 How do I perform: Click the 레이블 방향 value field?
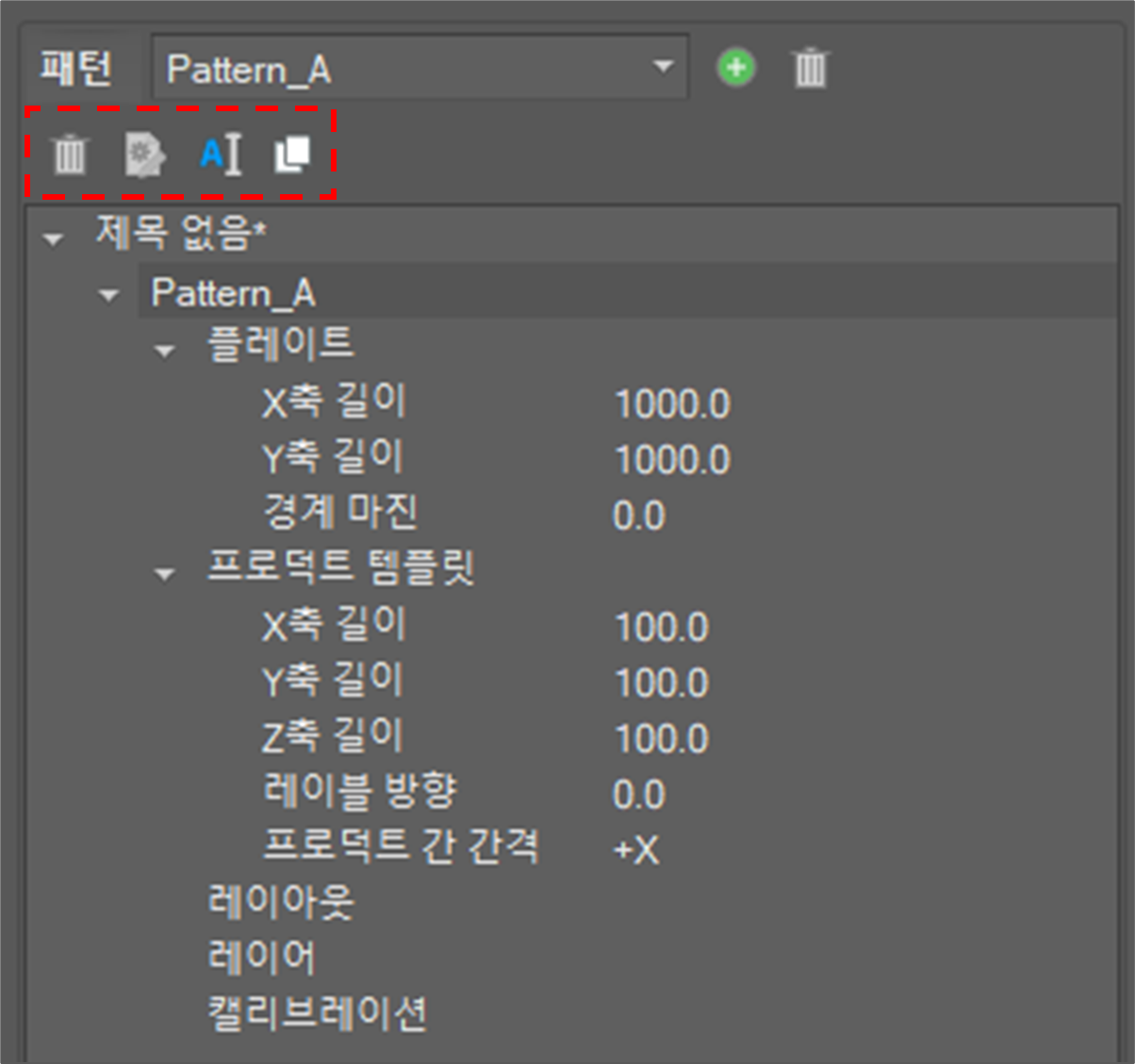coord(639,794)
